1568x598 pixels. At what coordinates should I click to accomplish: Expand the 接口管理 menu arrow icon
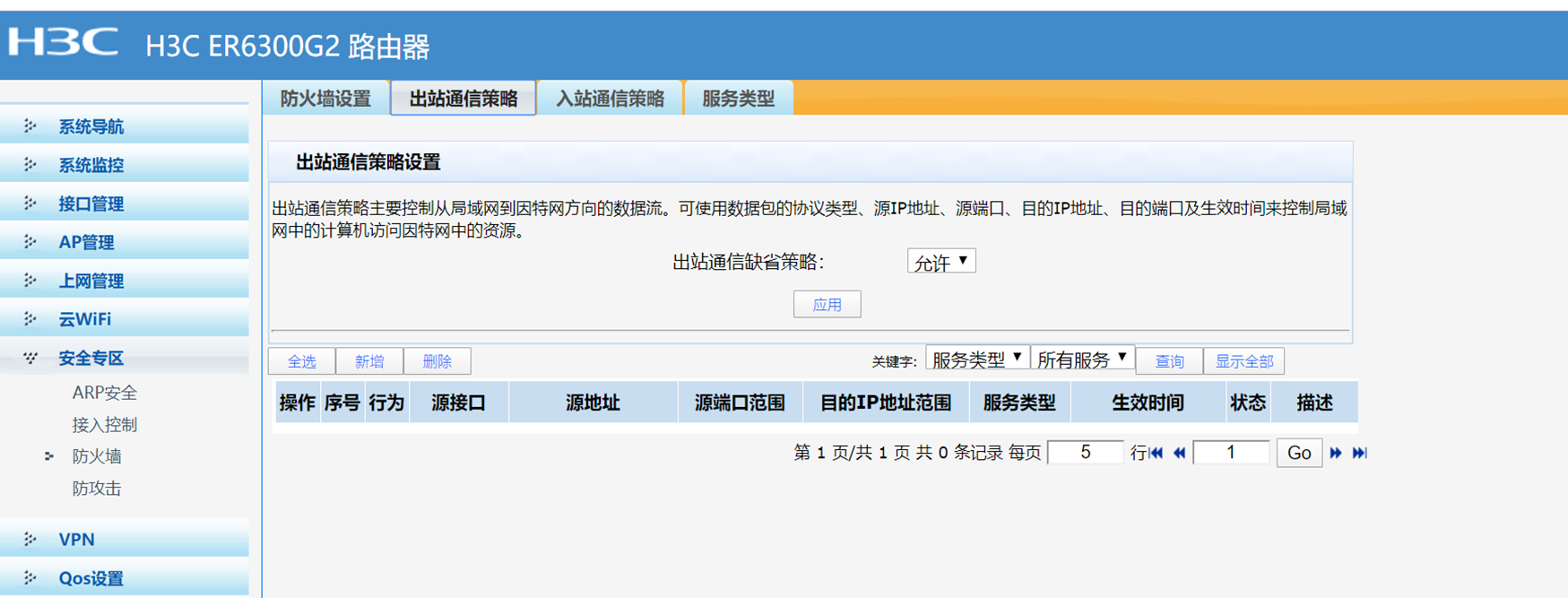pos(30,203)
